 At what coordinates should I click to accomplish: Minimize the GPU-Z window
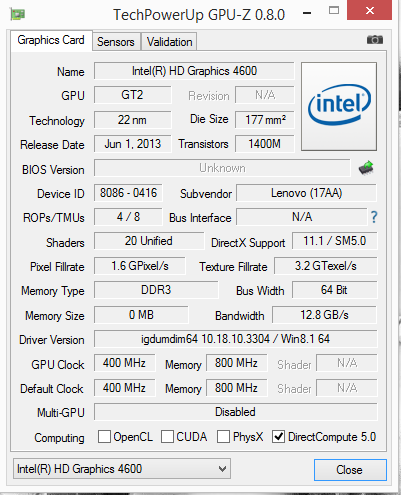click(x=307, y=13)
